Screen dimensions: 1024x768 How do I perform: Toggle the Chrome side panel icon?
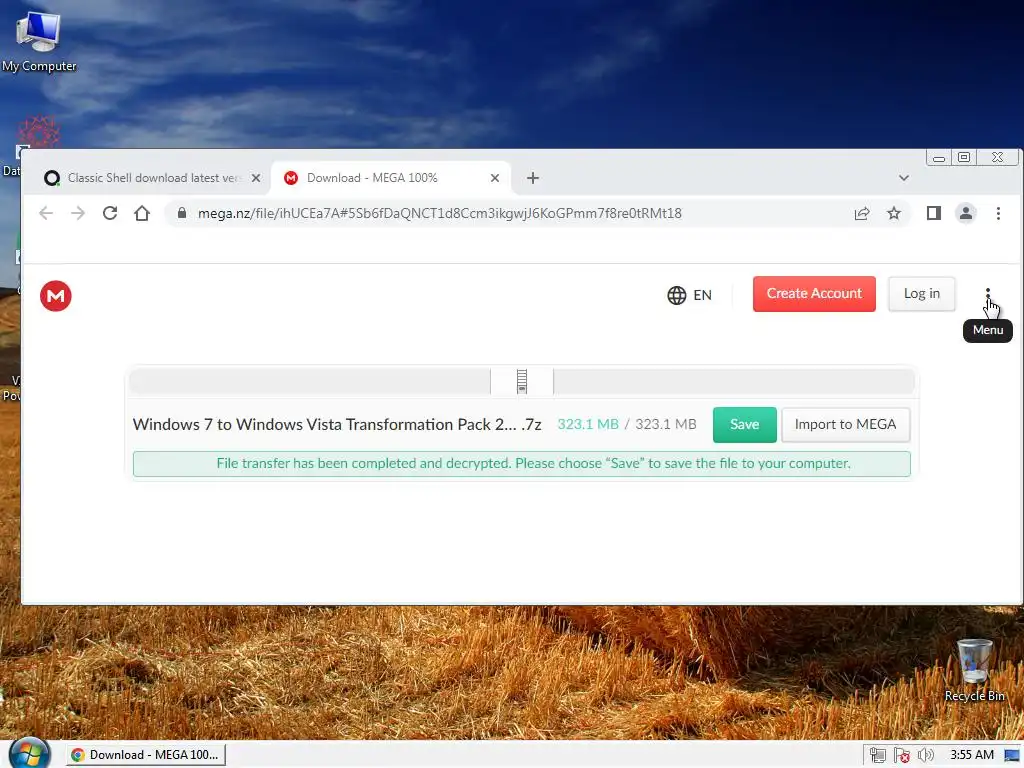[934, 214]
